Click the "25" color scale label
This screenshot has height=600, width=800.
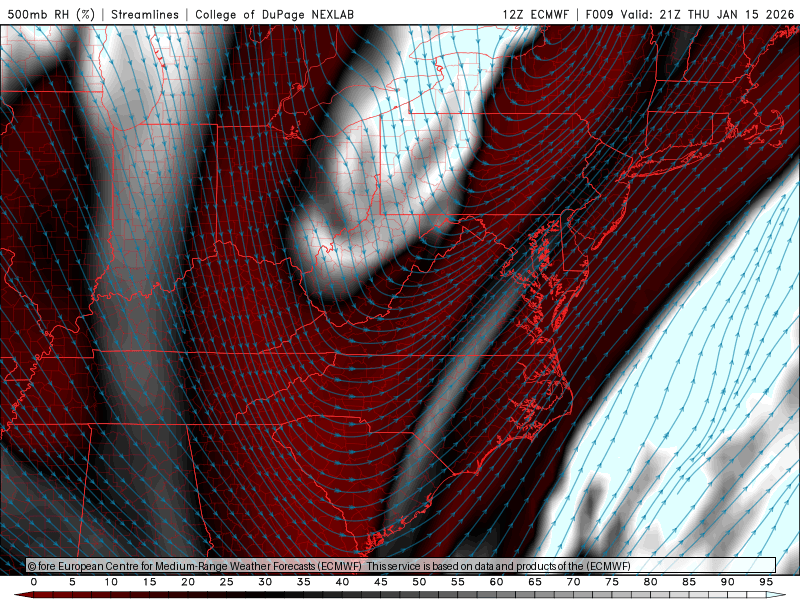click(x=227, y=582)
